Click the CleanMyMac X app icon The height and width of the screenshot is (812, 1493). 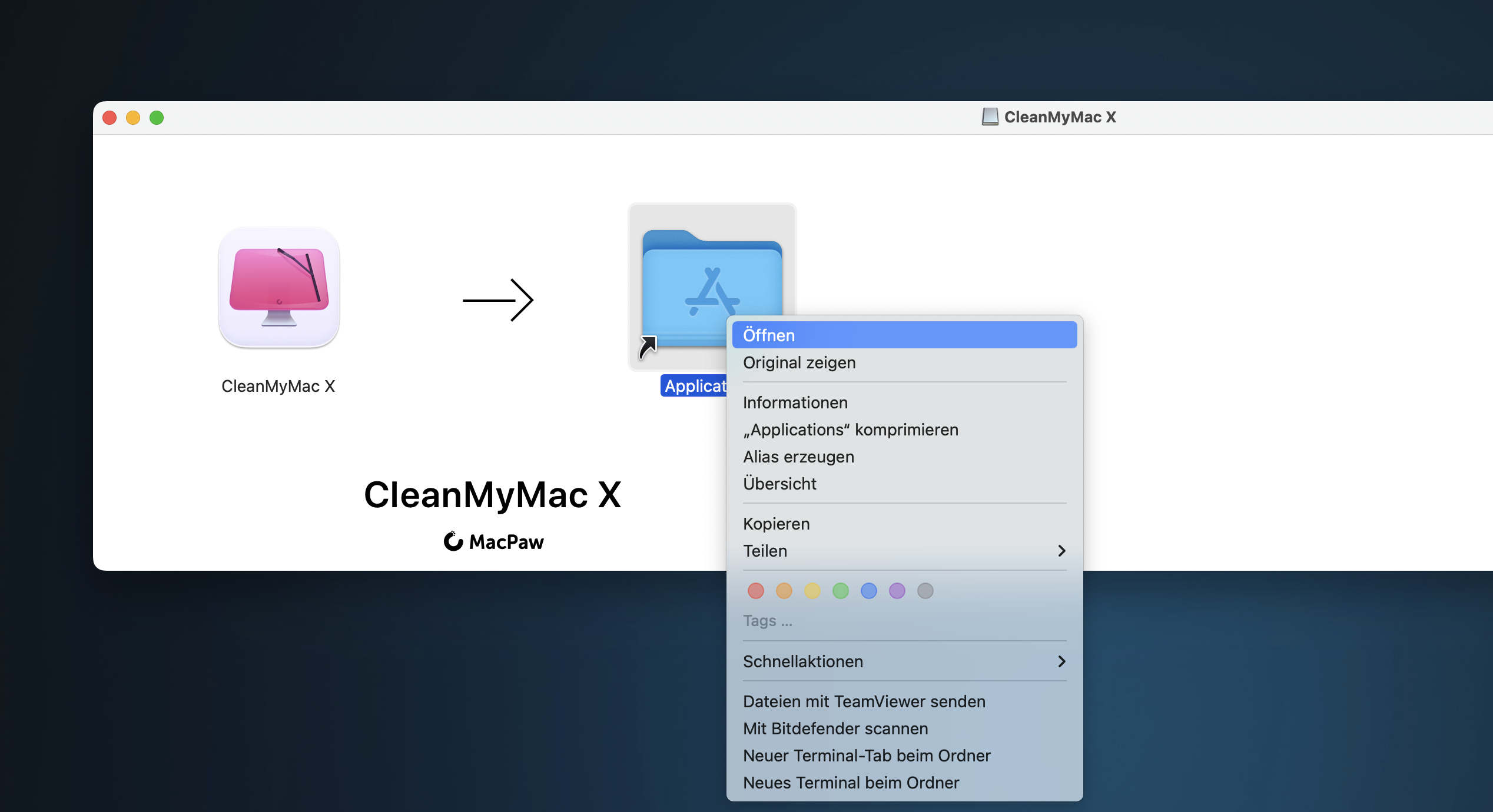tap(279, 288)
